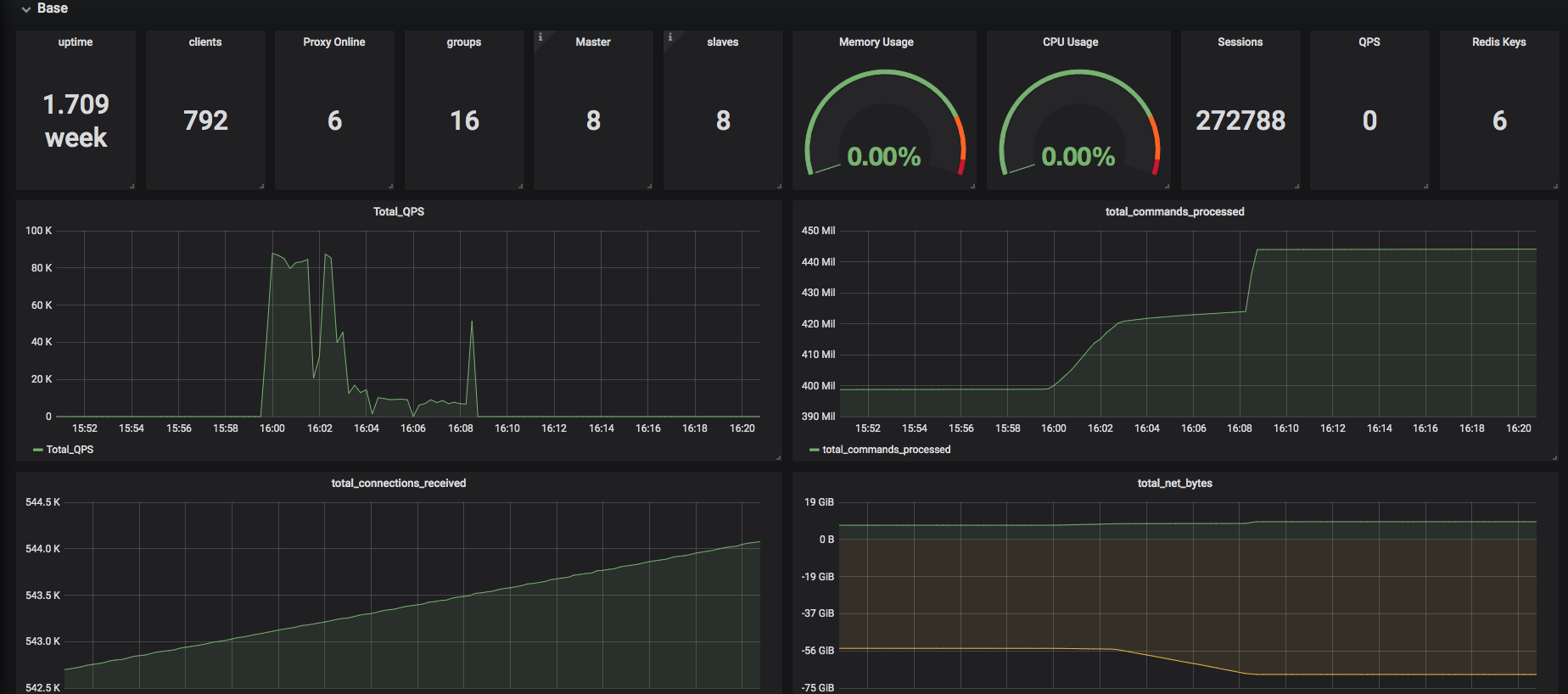This screenshot has height=694, width=1568.
Task: Toggle total_commands_processed legend series
Action: tap(887, 450)
